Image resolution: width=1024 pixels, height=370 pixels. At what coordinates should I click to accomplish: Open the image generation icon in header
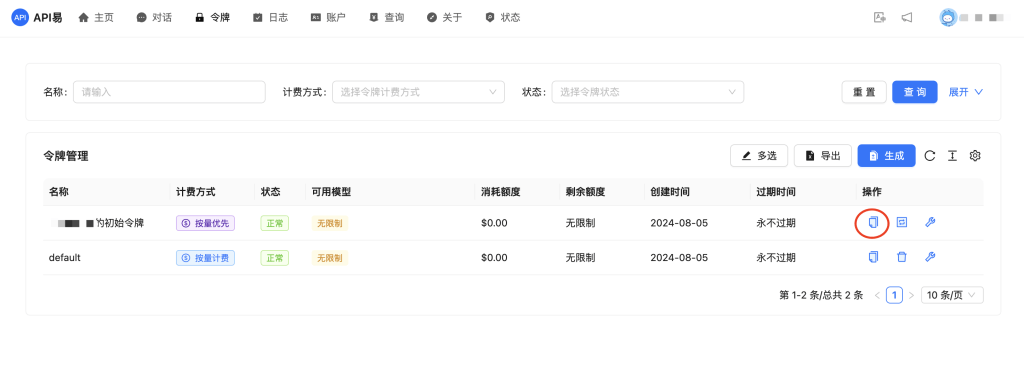point(880,18)
